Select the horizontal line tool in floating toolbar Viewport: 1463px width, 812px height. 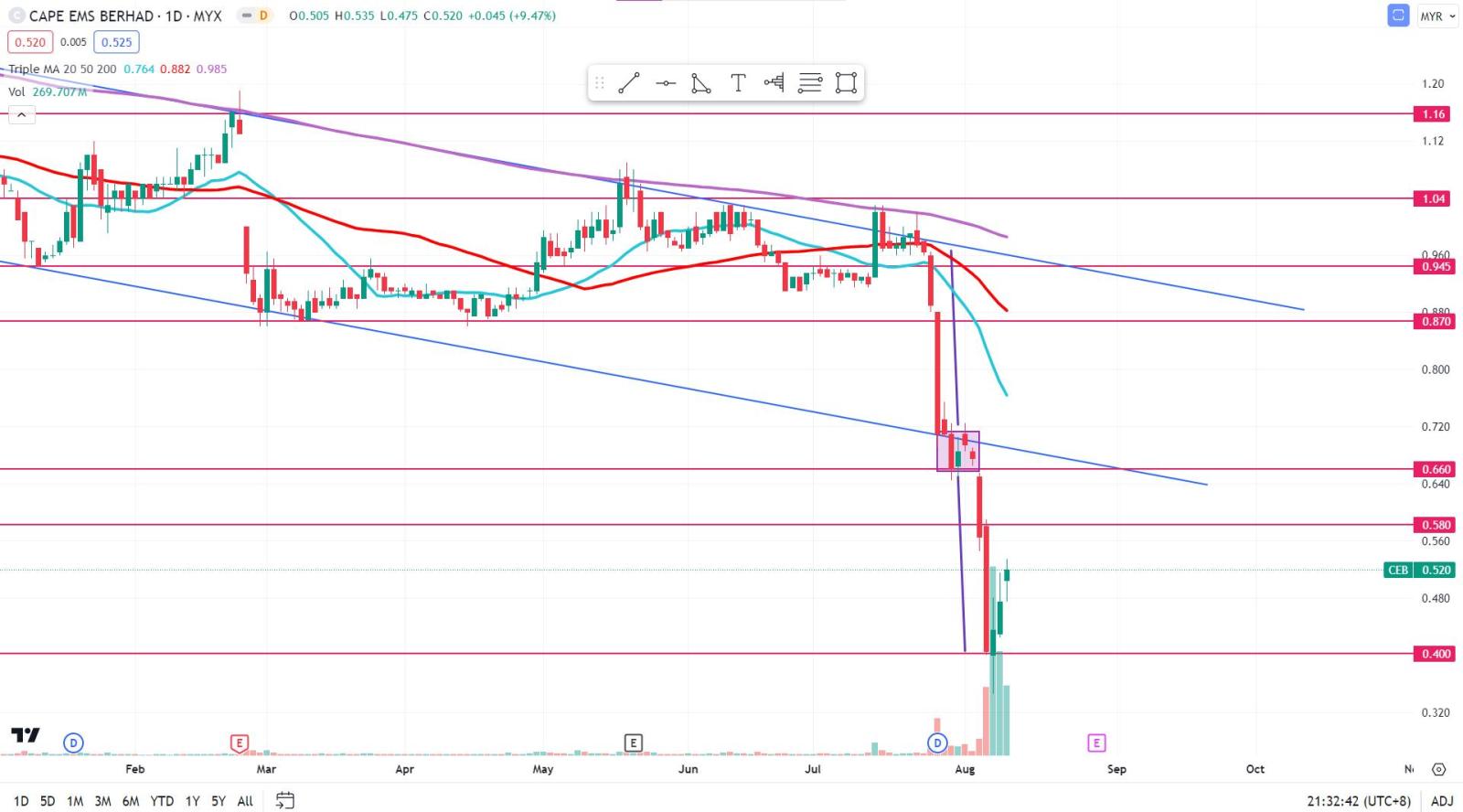666,83
